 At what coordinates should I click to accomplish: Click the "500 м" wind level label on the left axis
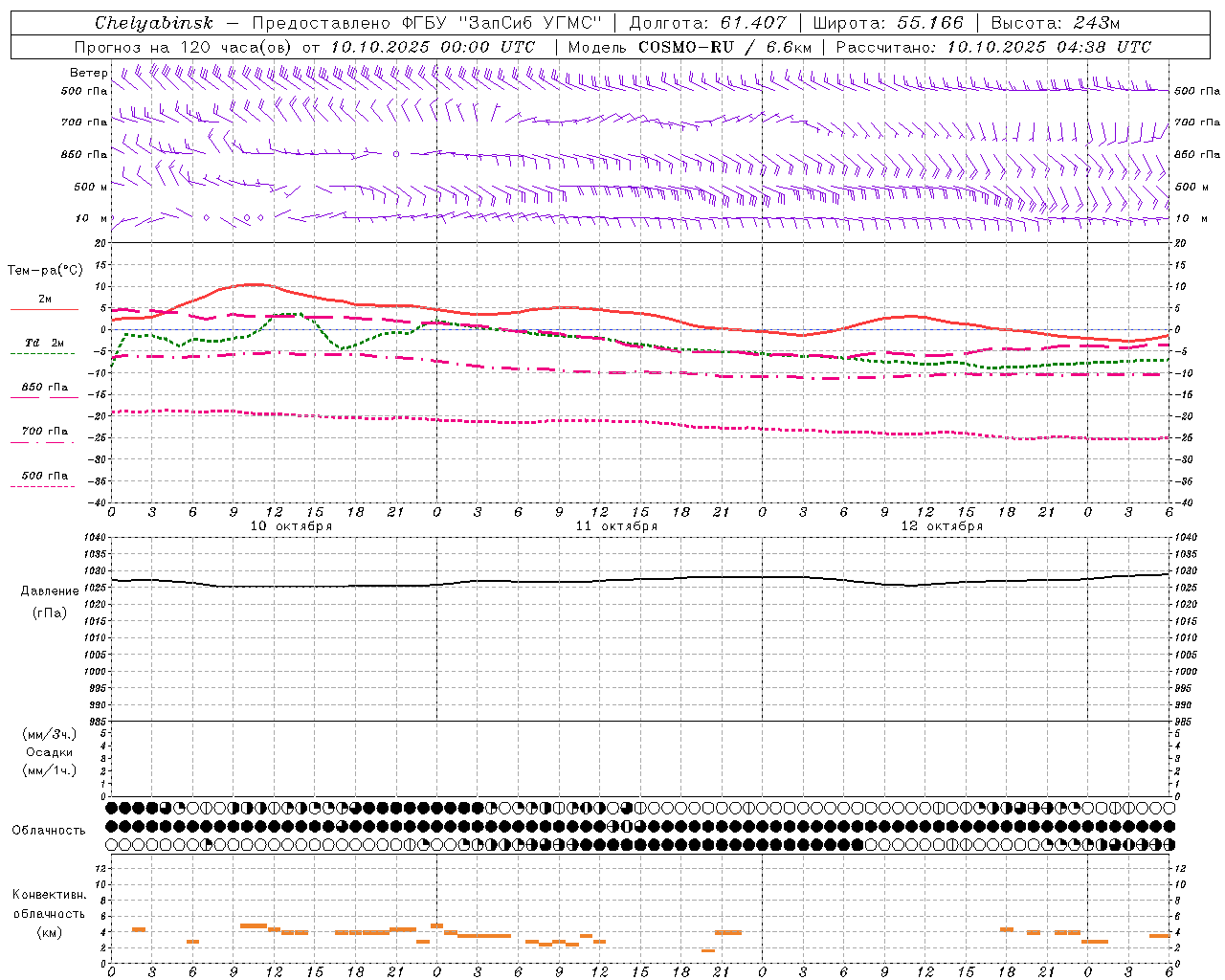[91, 187]
